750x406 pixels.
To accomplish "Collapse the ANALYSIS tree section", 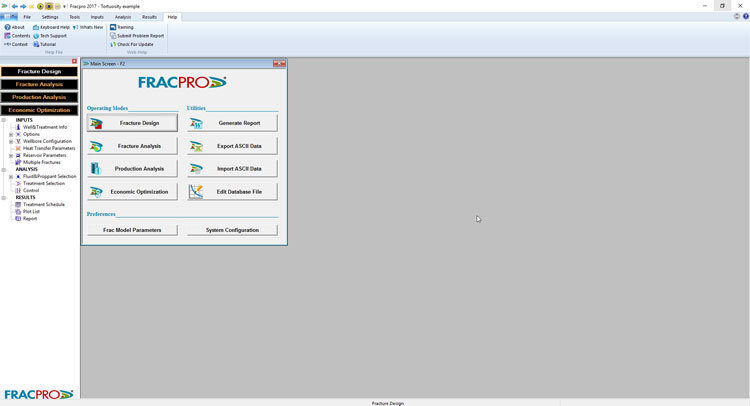I will click(x=4, y=169).
